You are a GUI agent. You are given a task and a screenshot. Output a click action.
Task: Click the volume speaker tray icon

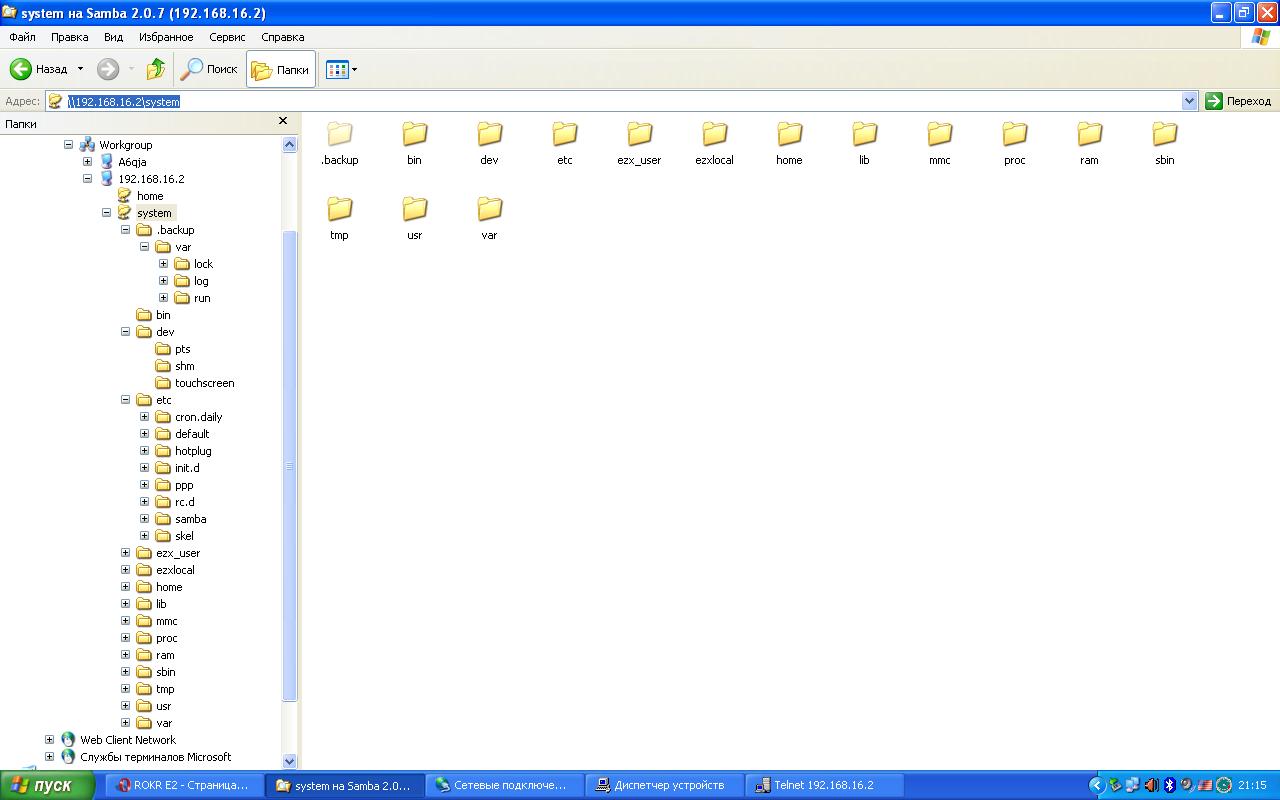point(1151,785)
